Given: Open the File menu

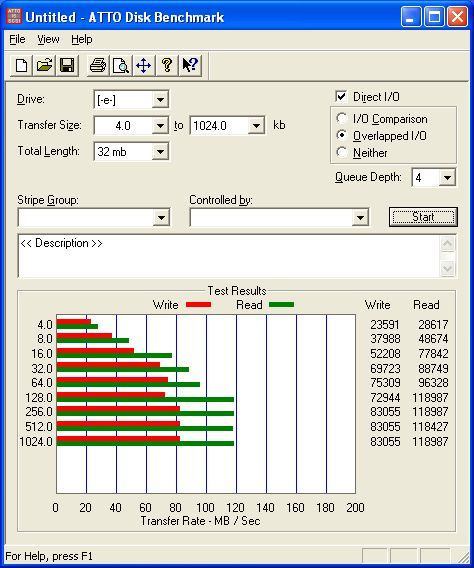Looking at the screenshot, I should 17,39.
